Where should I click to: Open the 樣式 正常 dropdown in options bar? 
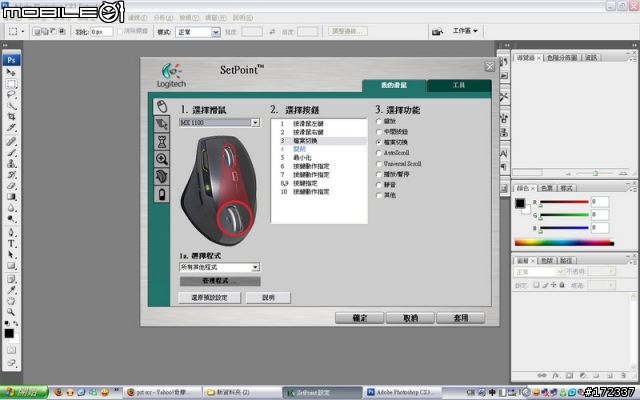(x=198, y=32)
